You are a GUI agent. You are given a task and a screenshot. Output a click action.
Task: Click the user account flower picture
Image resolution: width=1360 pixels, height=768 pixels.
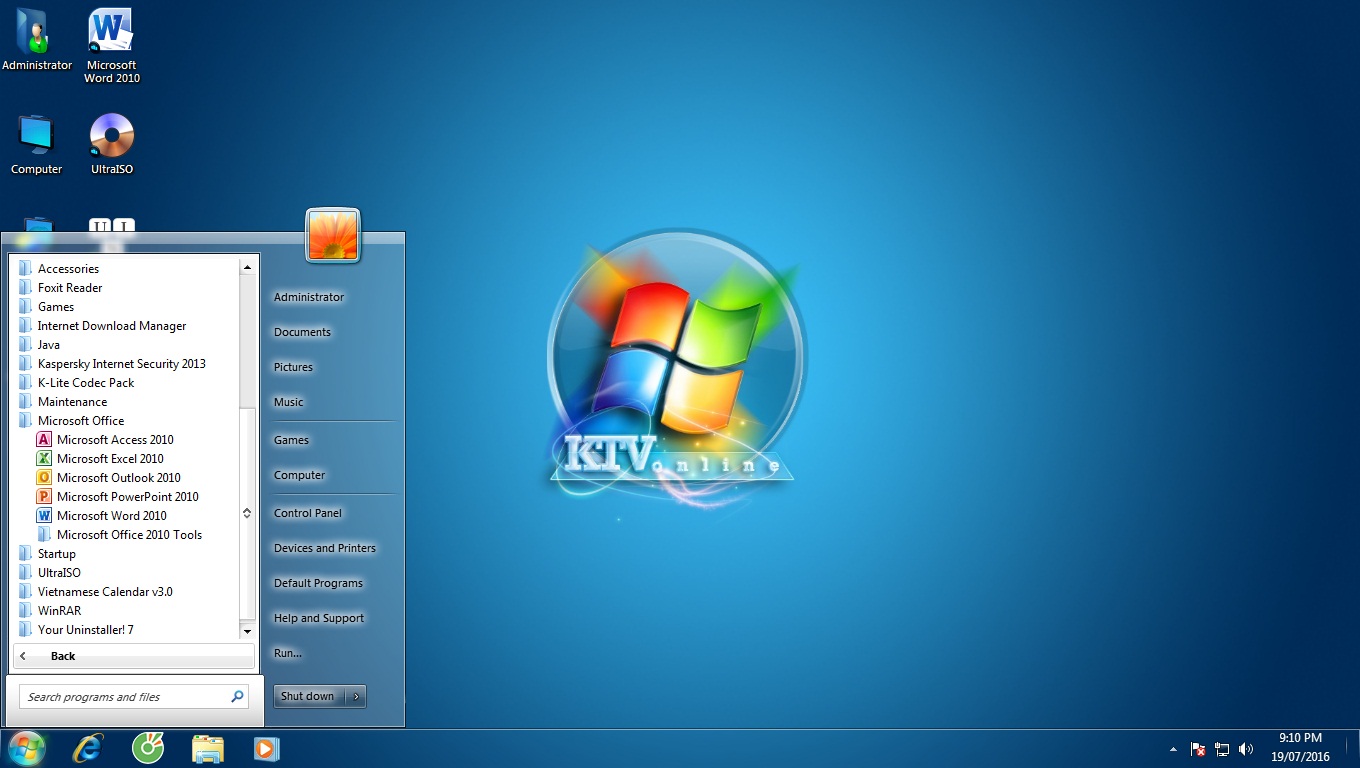(333, 236)
